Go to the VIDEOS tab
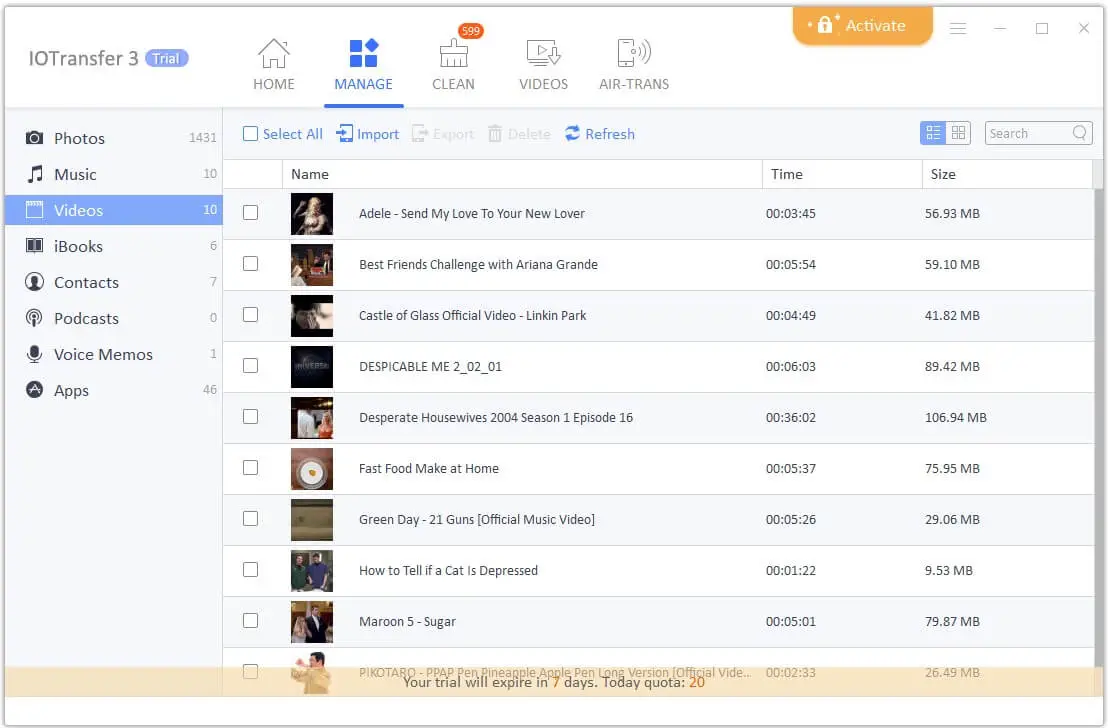Viewport: 1108px width, 728px height. tap(543, 65)
